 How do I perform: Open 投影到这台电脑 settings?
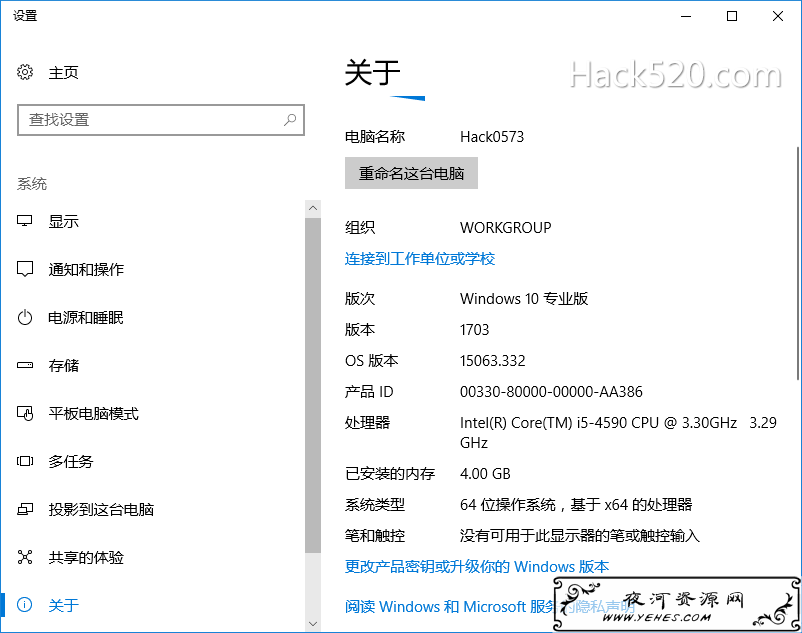tap(101, 509)
